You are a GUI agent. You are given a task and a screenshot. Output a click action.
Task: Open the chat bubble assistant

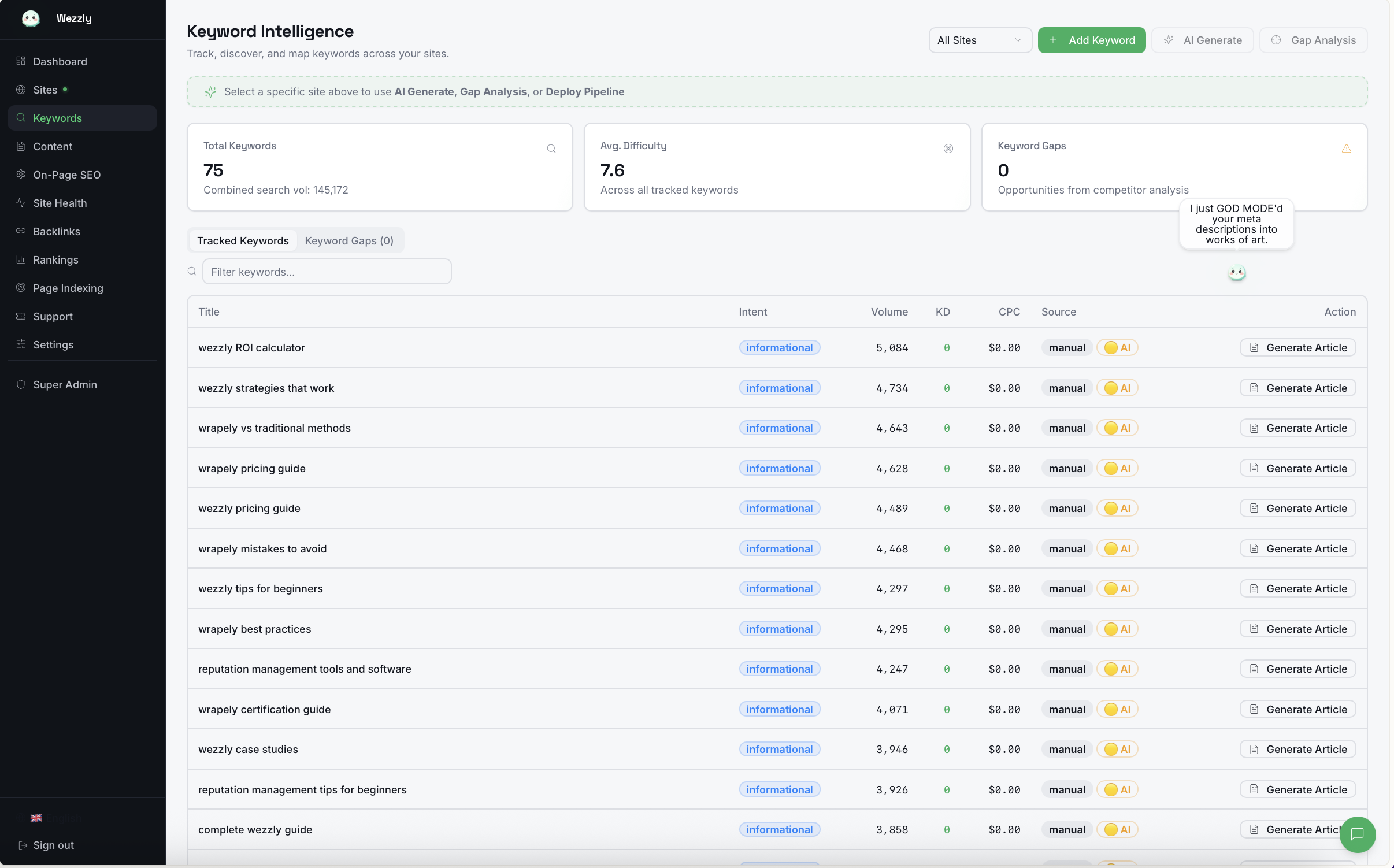[x=1357, y=834]
